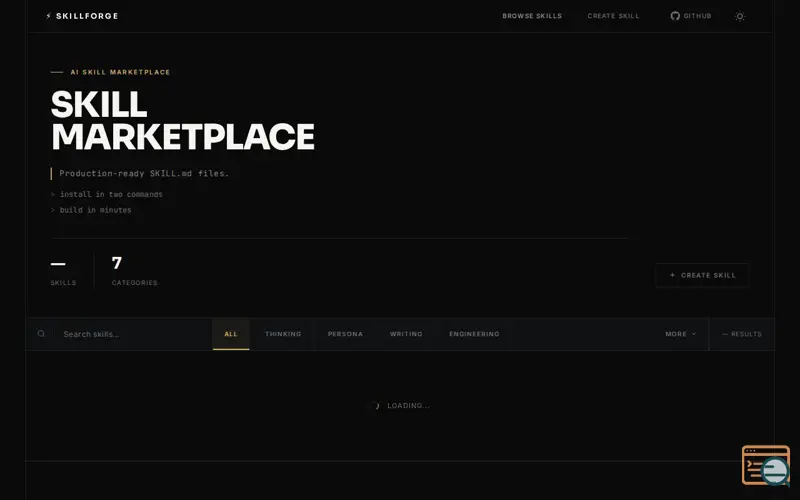The height and width of the screenshot is (500, 800).
Task: Switch to the Persona tab
Action: pyautogui.click(x=345, y=334)
